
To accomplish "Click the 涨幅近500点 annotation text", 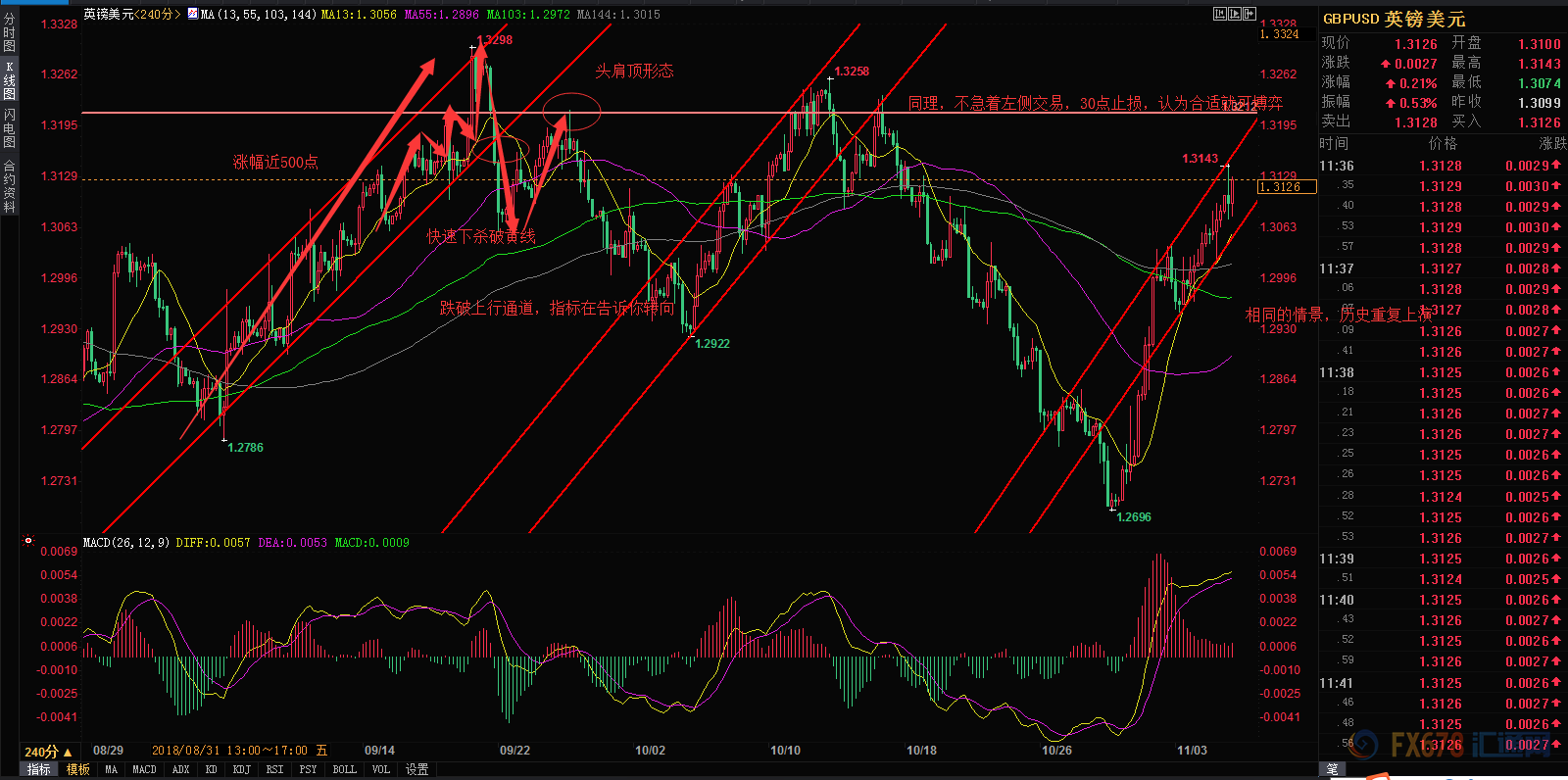I will [275, 162].
